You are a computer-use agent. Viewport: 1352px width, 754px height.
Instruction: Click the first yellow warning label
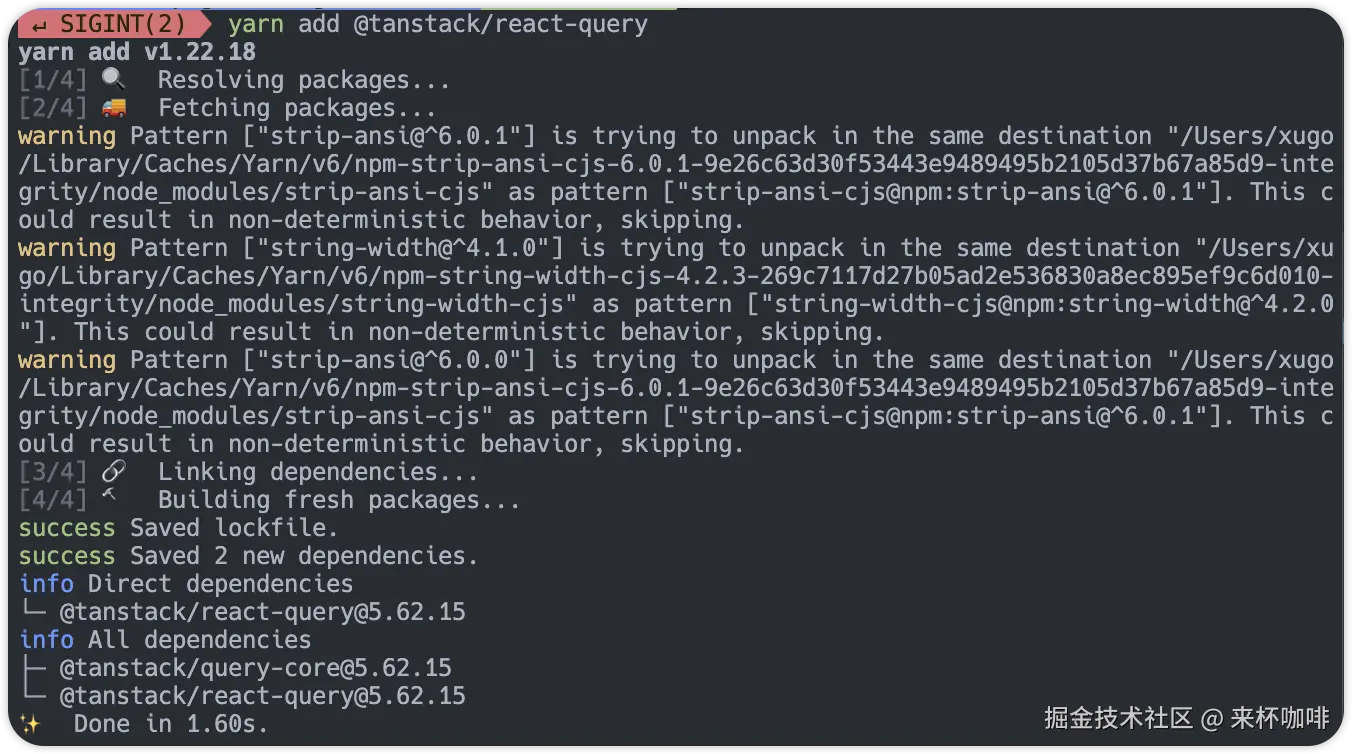[x=67, y=136]
